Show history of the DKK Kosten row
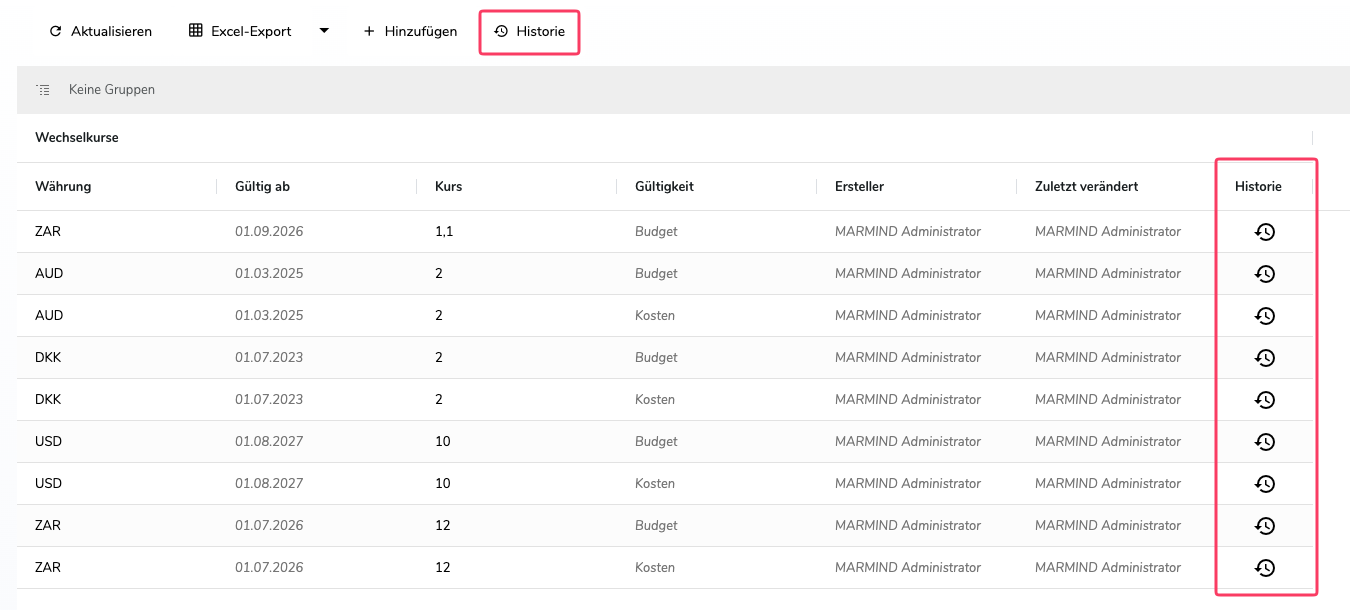1350x610 pixels. 1265,400
